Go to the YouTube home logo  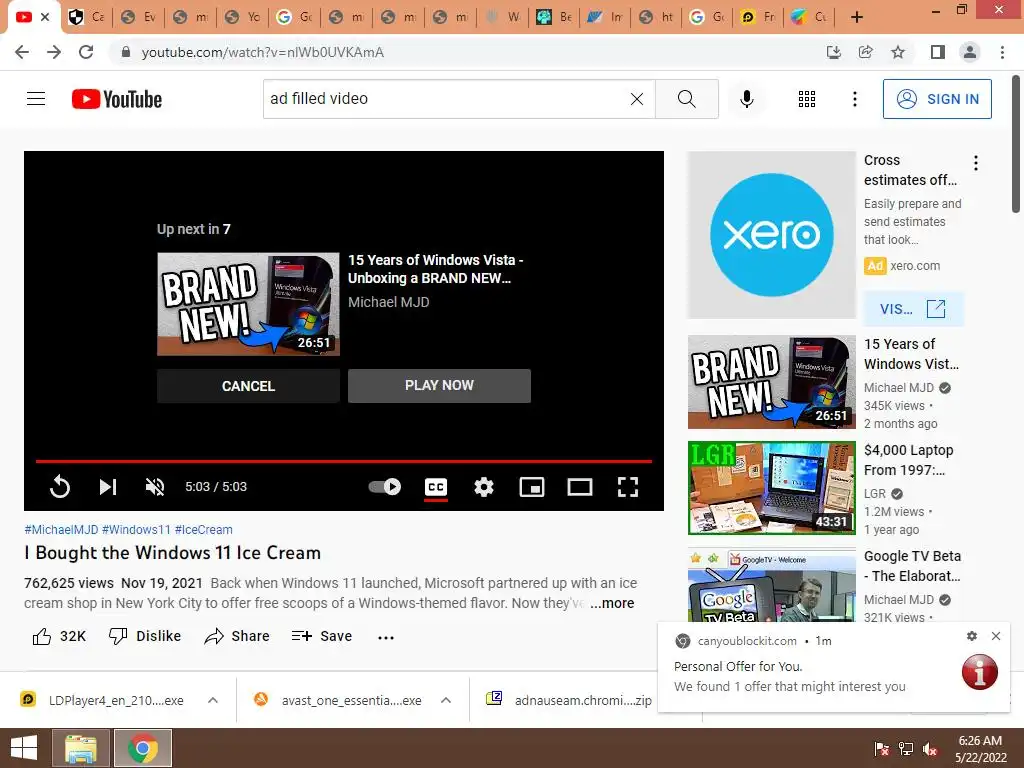pos(117,99)
